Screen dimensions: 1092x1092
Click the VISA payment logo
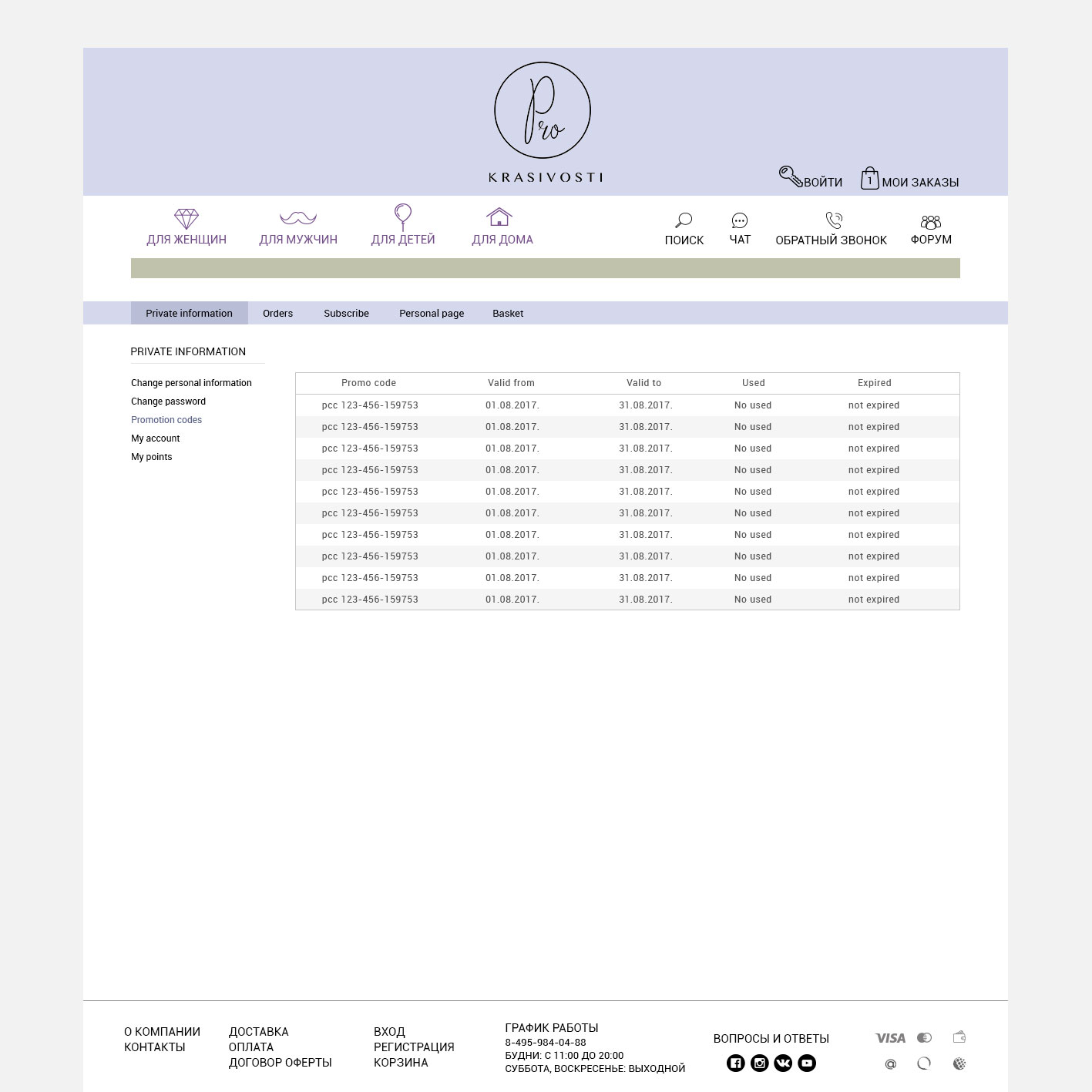pos(890,1038)
